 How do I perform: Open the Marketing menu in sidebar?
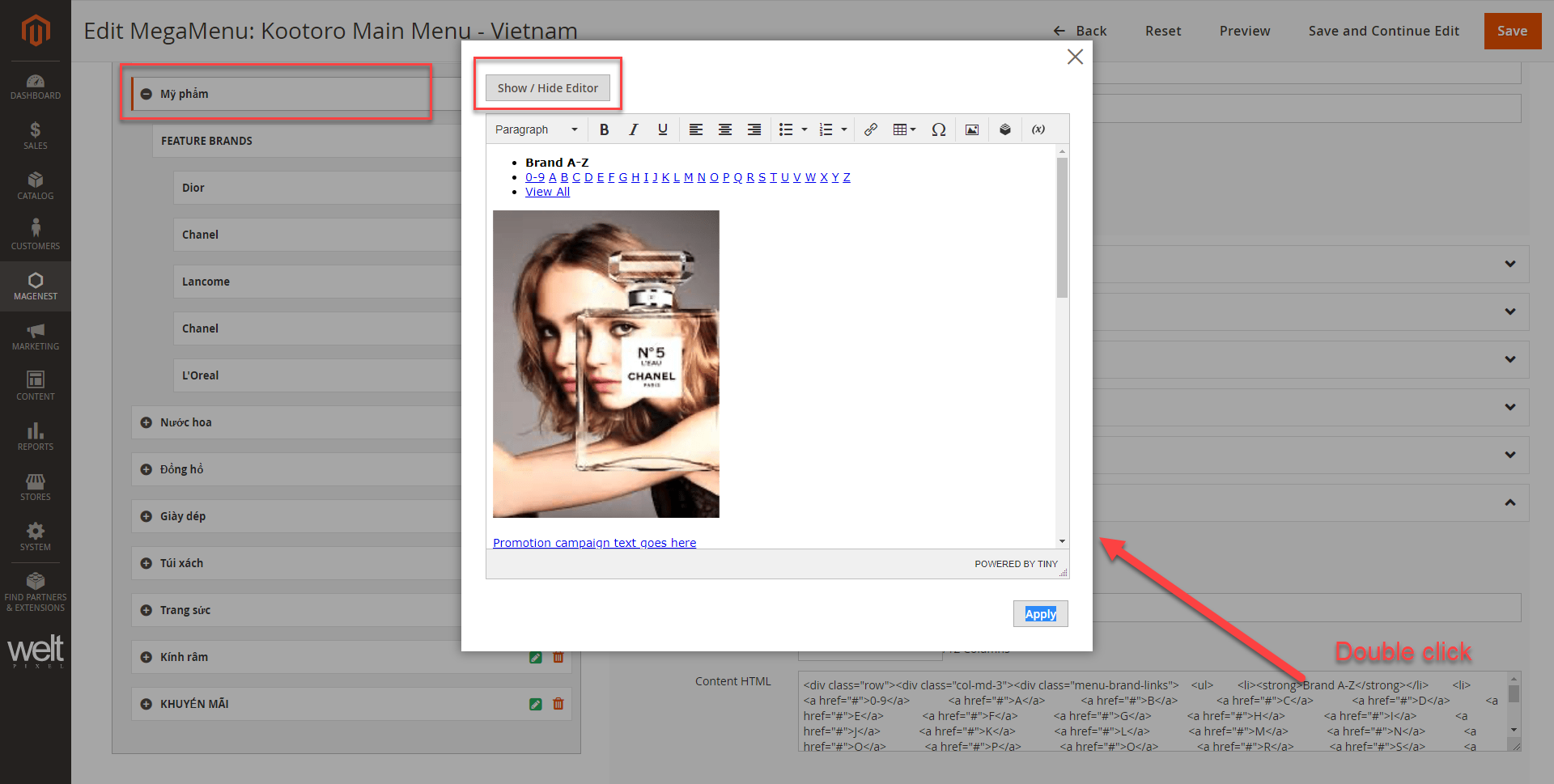[x=36, y=337]
